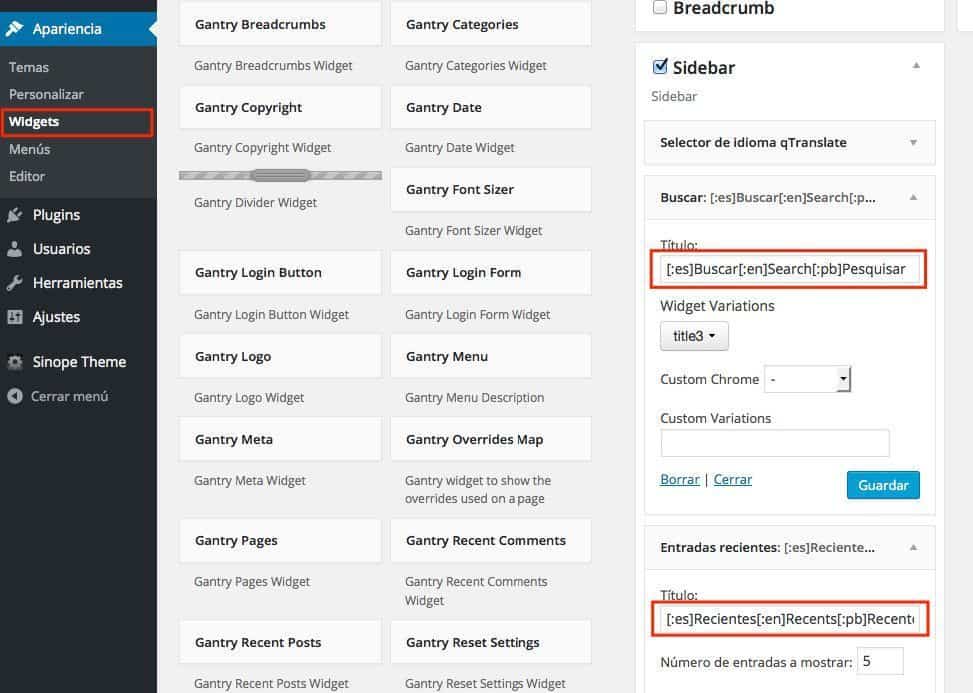
Task: Open the Personalizar submenu item
Action: pos(47,94)
